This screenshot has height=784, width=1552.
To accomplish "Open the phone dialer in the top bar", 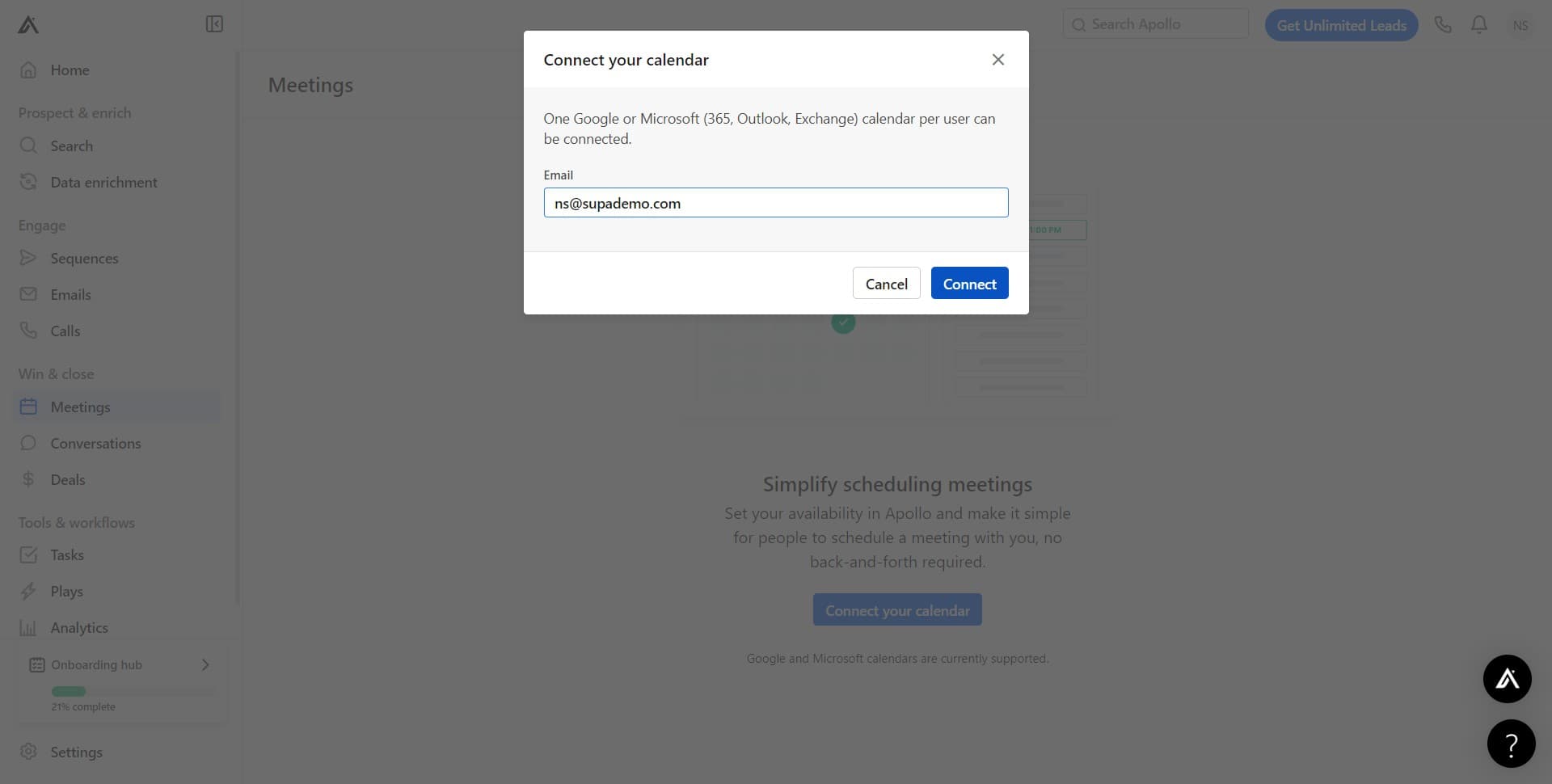I will (x=1443, y=24).
